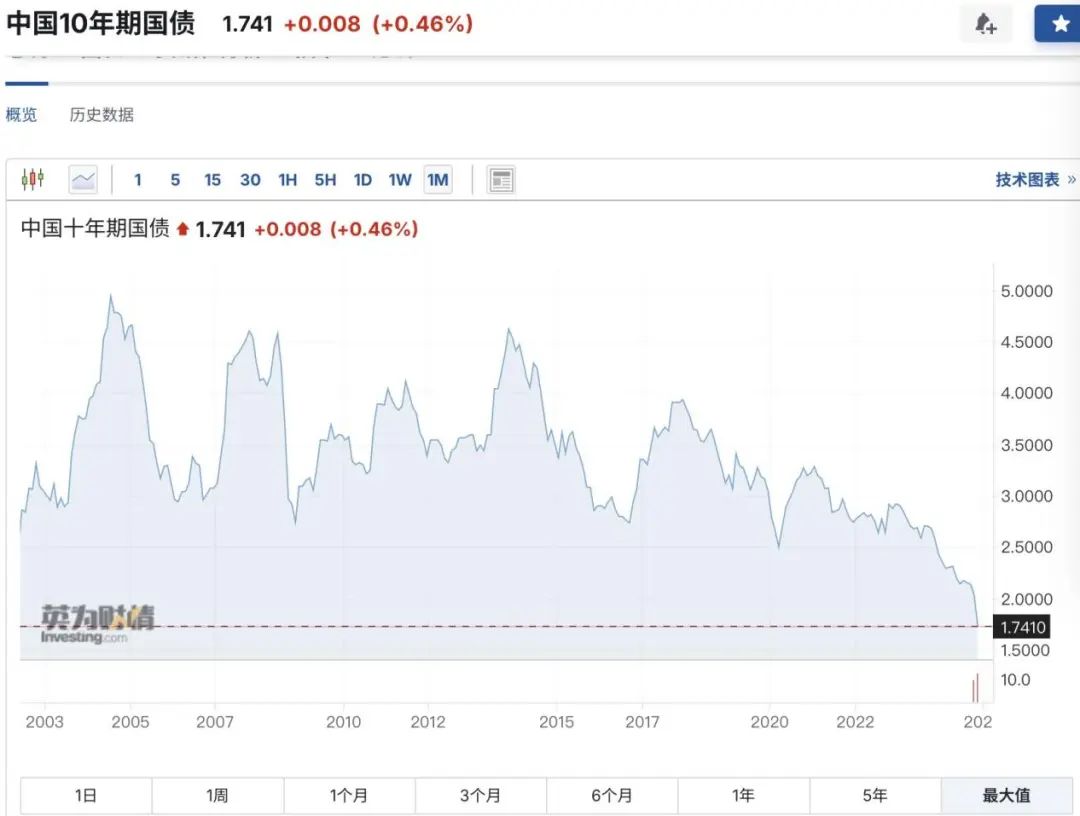Click the 2.5000 y-axis label
Viewport: 1080px width, 816px height.
pos(1026,547)
